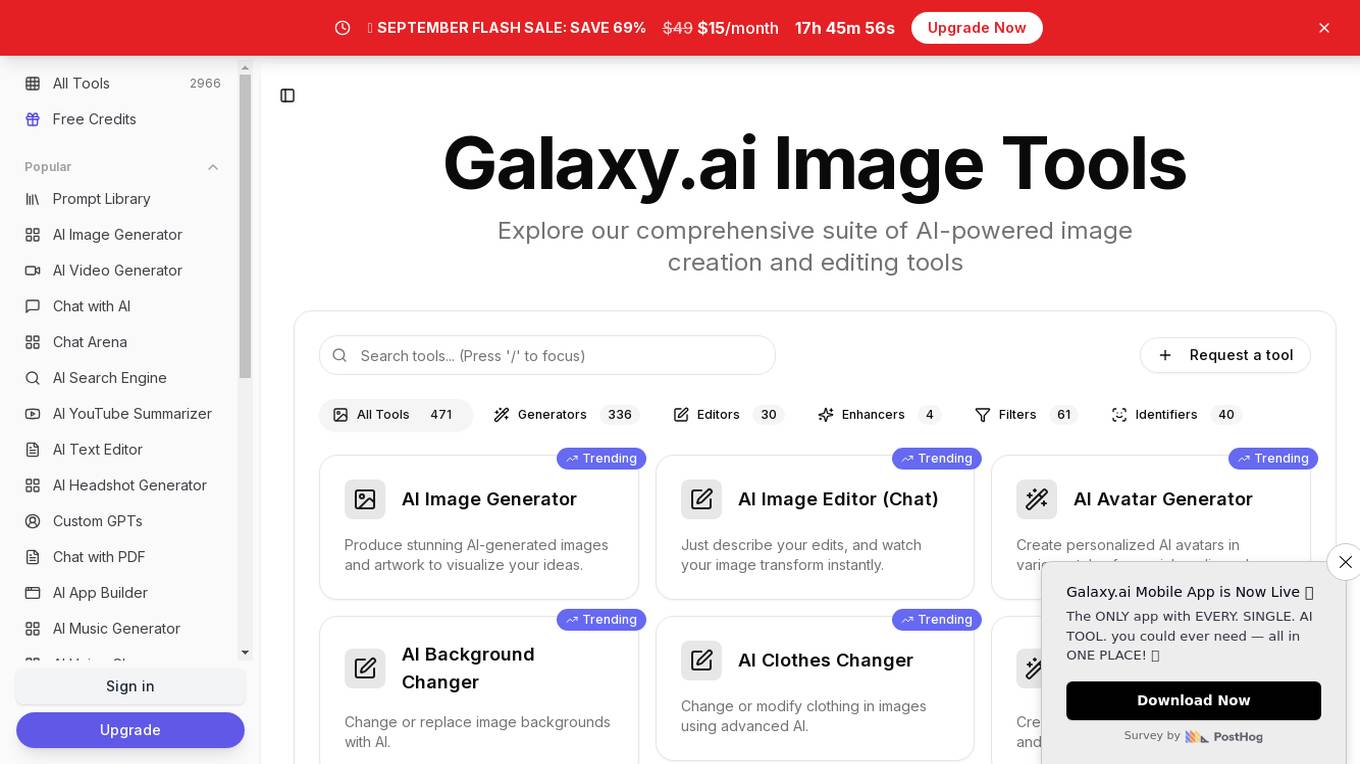Click the AI YouTube Summarizer icon
The height and width of the screenshot is (764, 1360).
point(33,414)
